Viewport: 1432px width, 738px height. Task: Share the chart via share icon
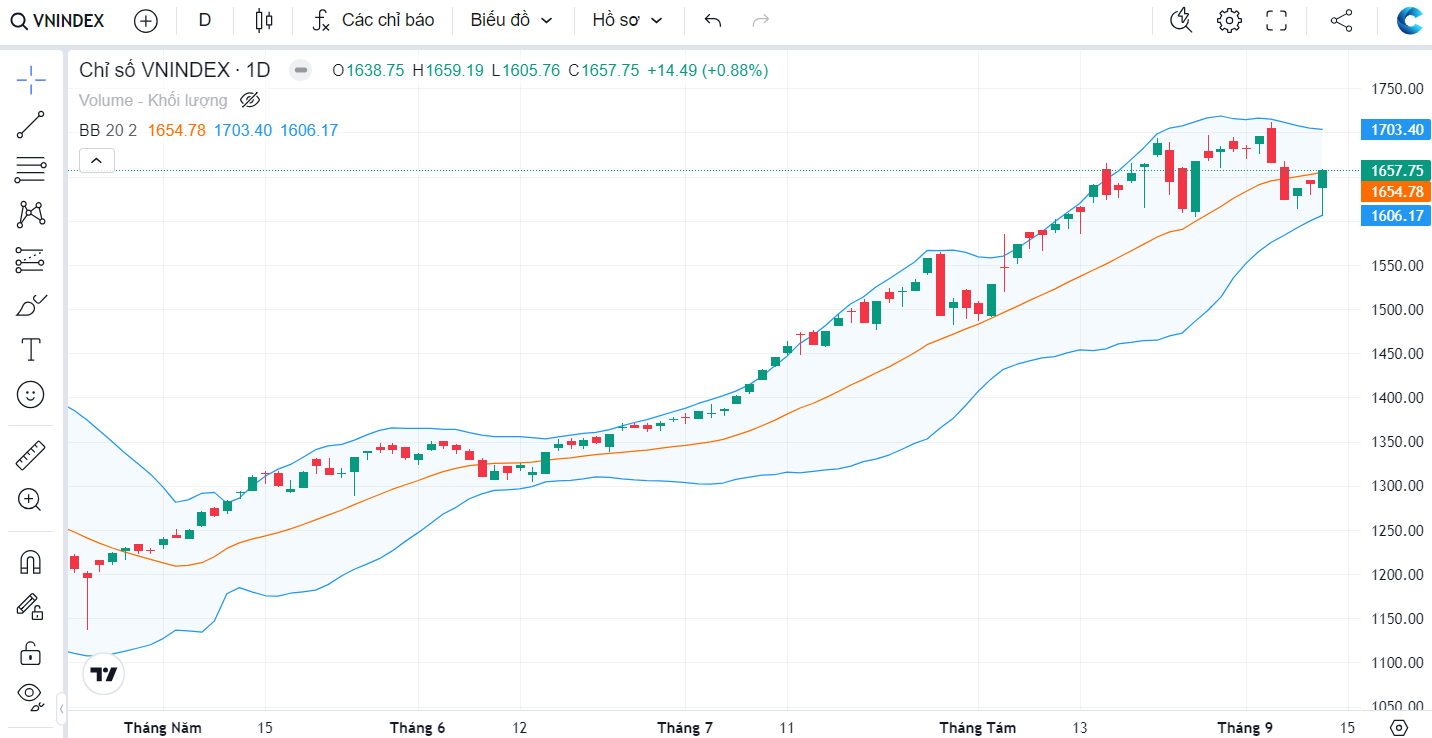click(1341, 20)
